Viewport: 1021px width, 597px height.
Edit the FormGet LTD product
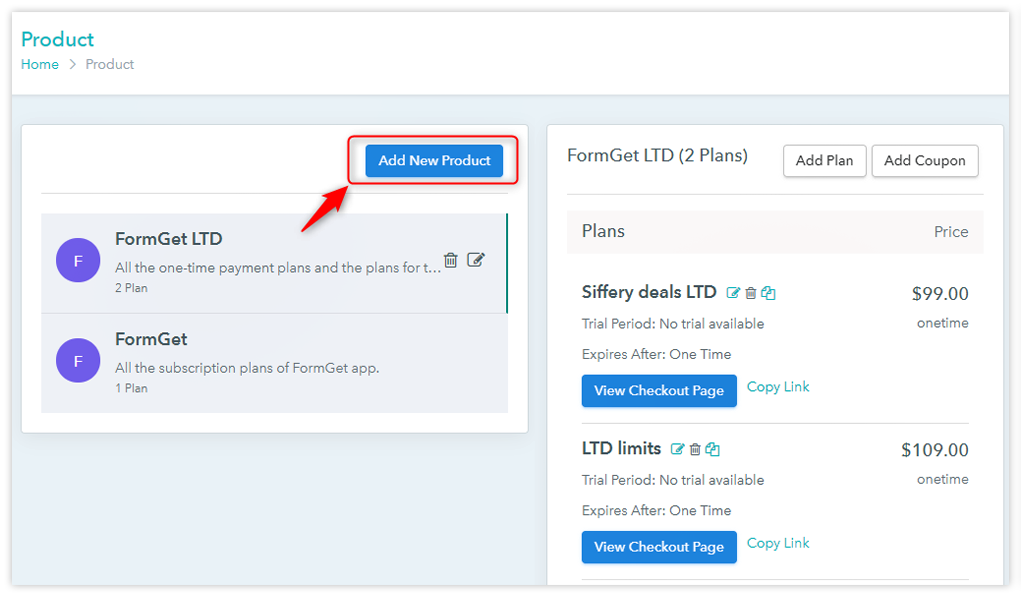tap(476, 259)
